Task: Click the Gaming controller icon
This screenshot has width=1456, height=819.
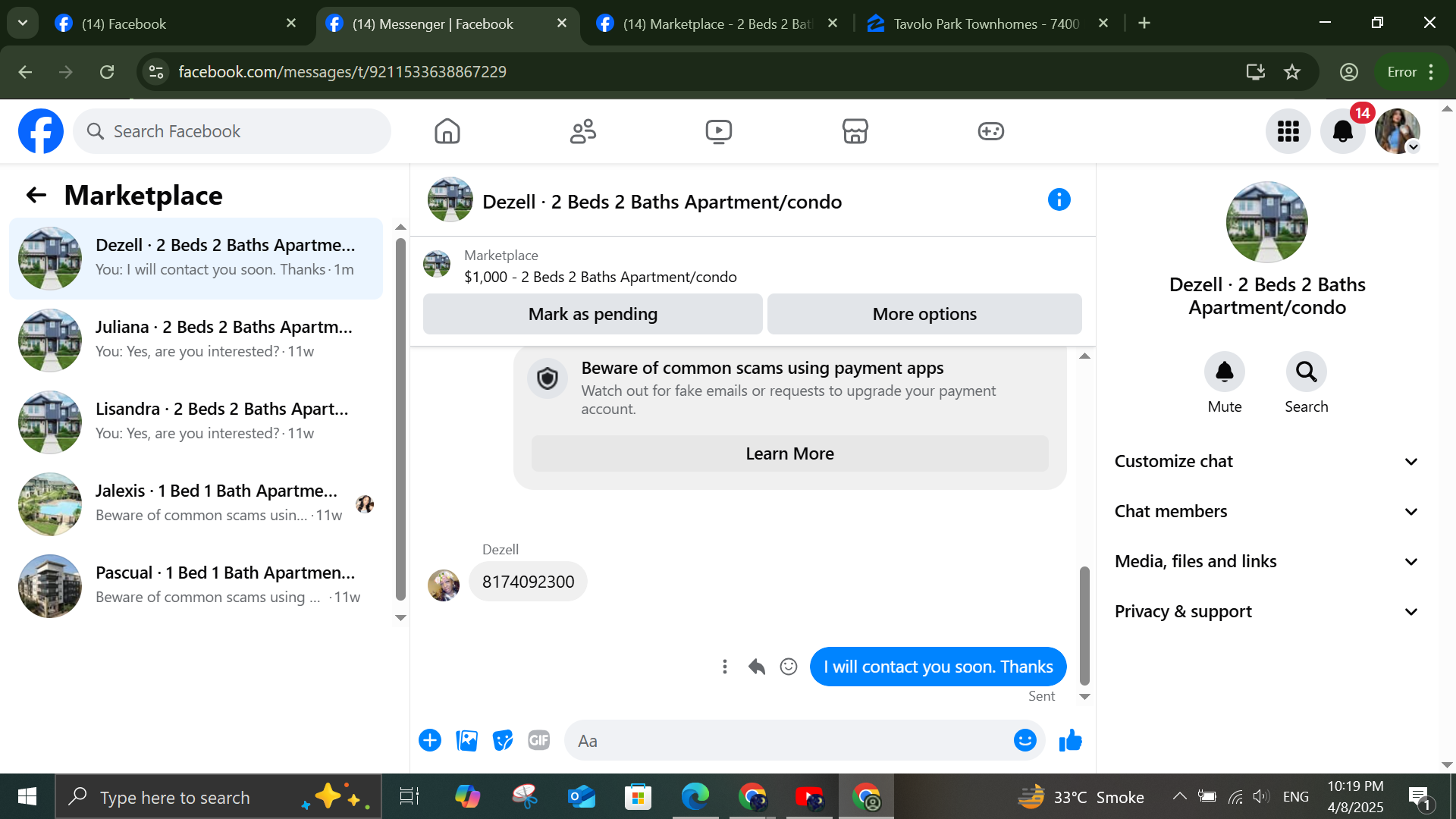Action: click(x=990, y=131)
